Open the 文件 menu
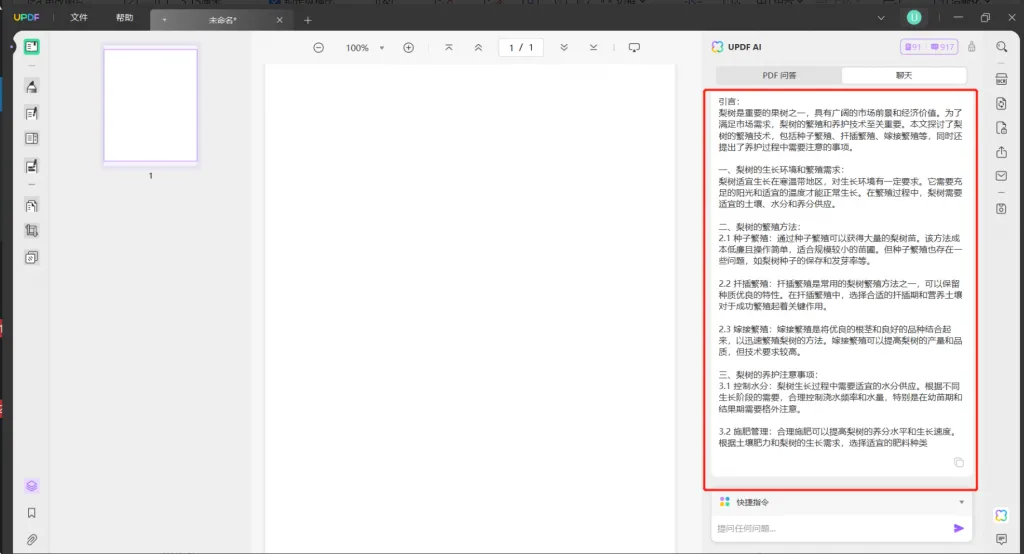Screen dimensions: 1024x554 click(x=79, y=18)
